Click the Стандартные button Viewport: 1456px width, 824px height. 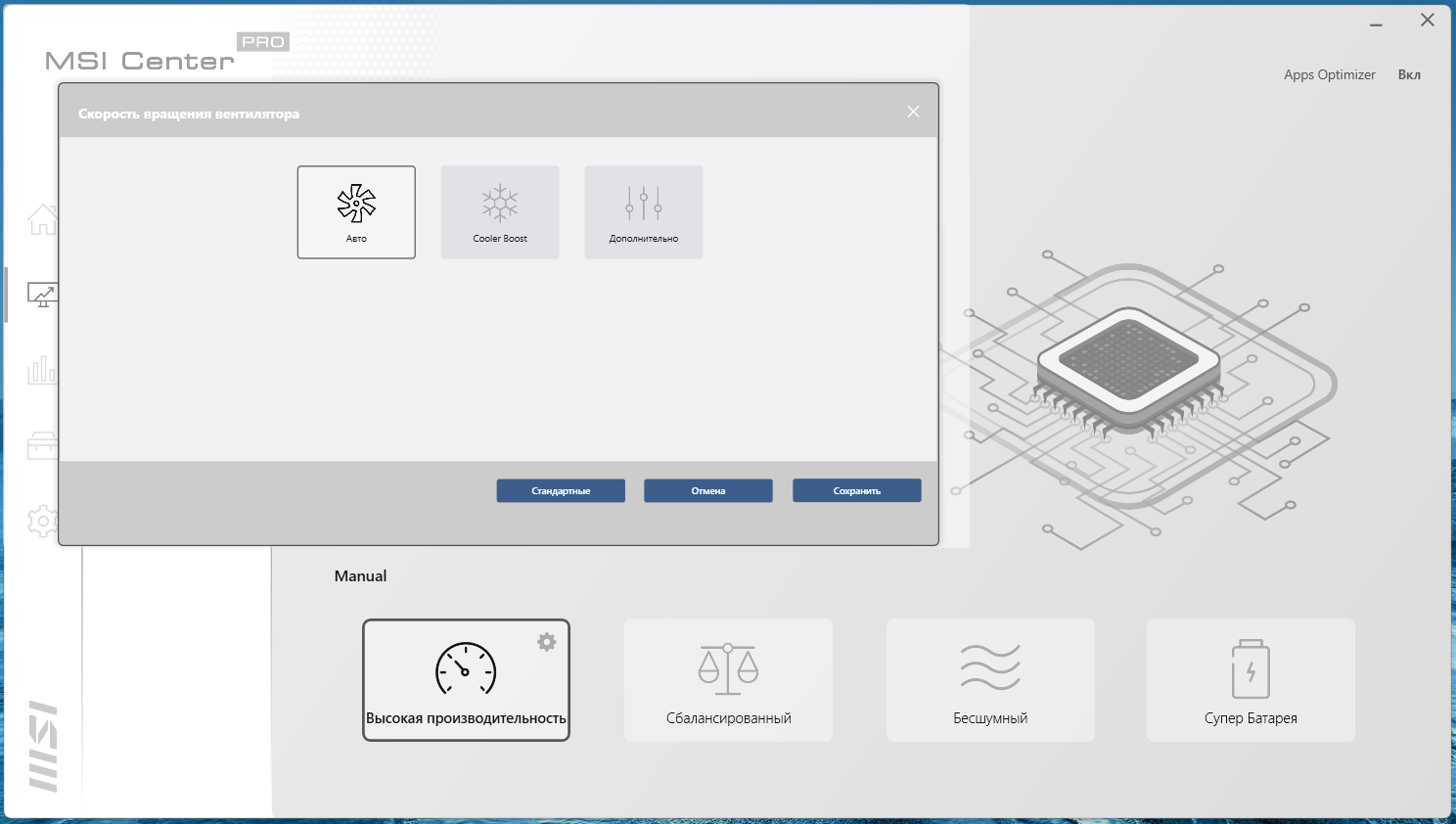tap(561, 490)
